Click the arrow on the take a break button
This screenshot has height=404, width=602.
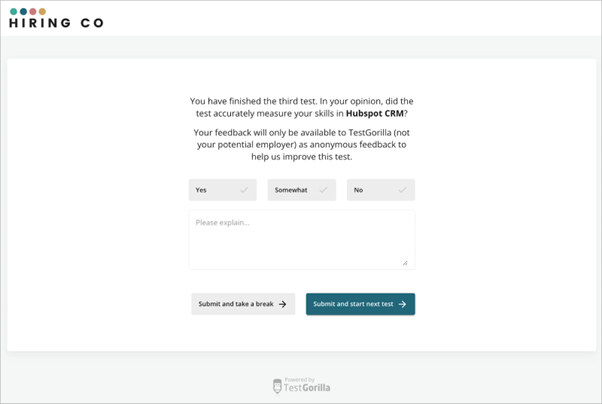(x=283, y=304)
